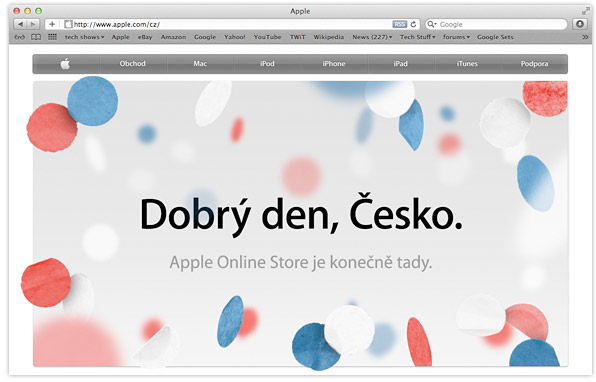The width and height of the screenshot is (596, 382).
Task: Open the Google bookmark
Action: (205, 37)
